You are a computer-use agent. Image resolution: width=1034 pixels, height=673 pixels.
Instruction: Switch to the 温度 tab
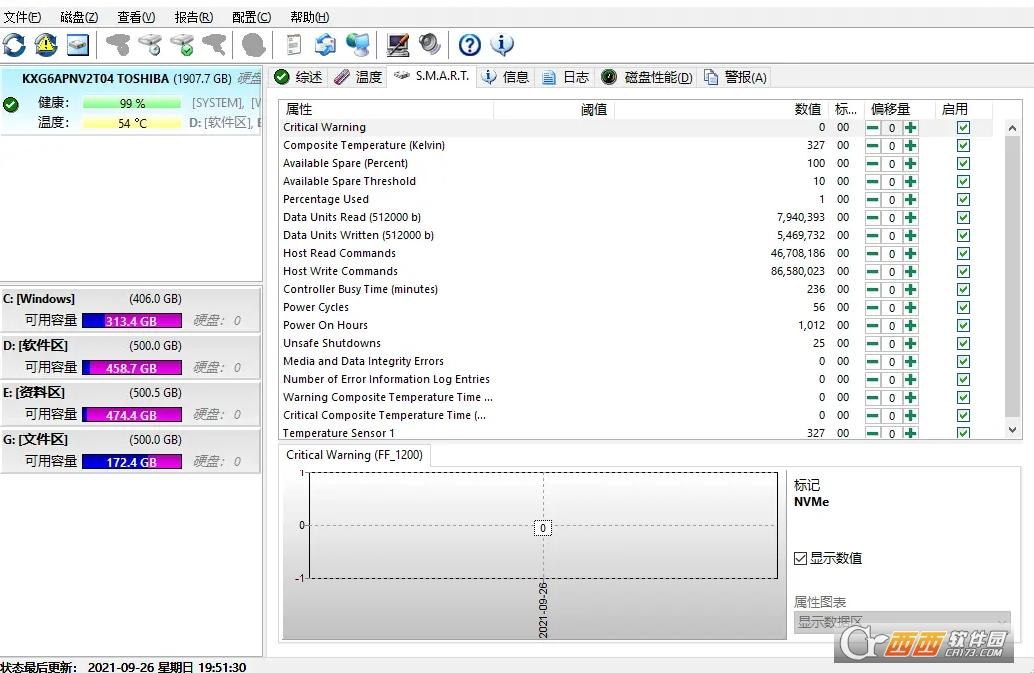[358, 77]
